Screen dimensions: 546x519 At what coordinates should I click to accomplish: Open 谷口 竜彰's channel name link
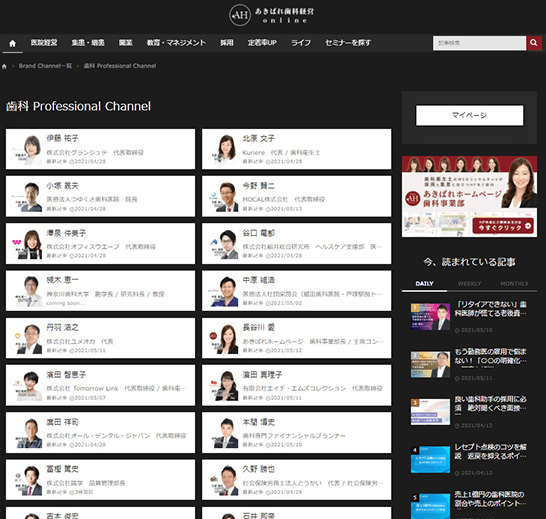pyautogui.click(x=259, y=233)
